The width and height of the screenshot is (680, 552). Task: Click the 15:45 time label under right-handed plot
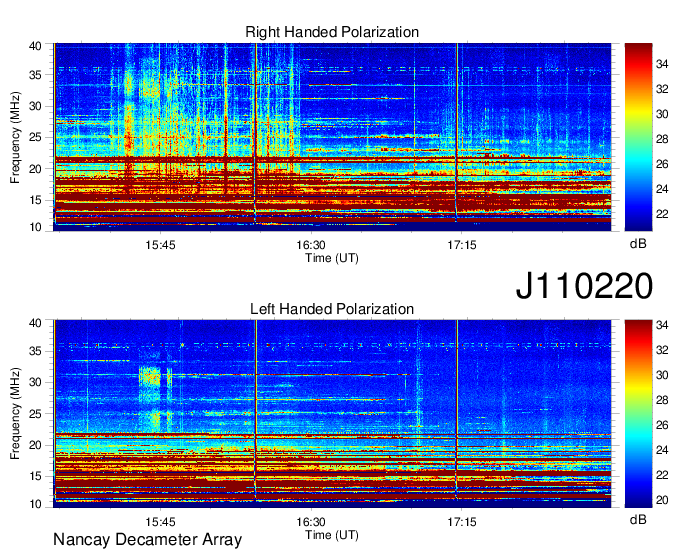(160, 245)
